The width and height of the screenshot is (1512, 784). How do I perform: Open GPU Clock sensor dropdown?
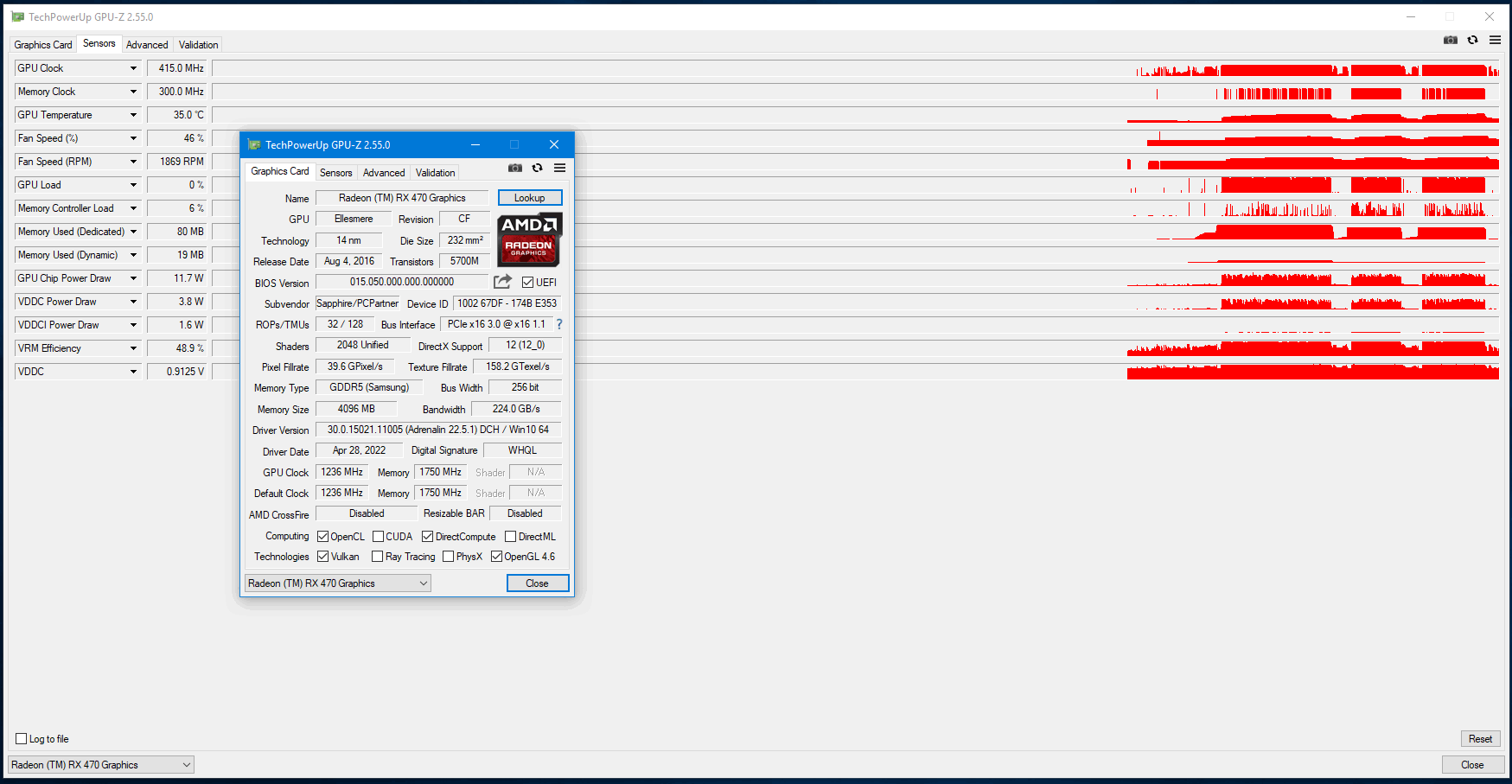(133, 68)
